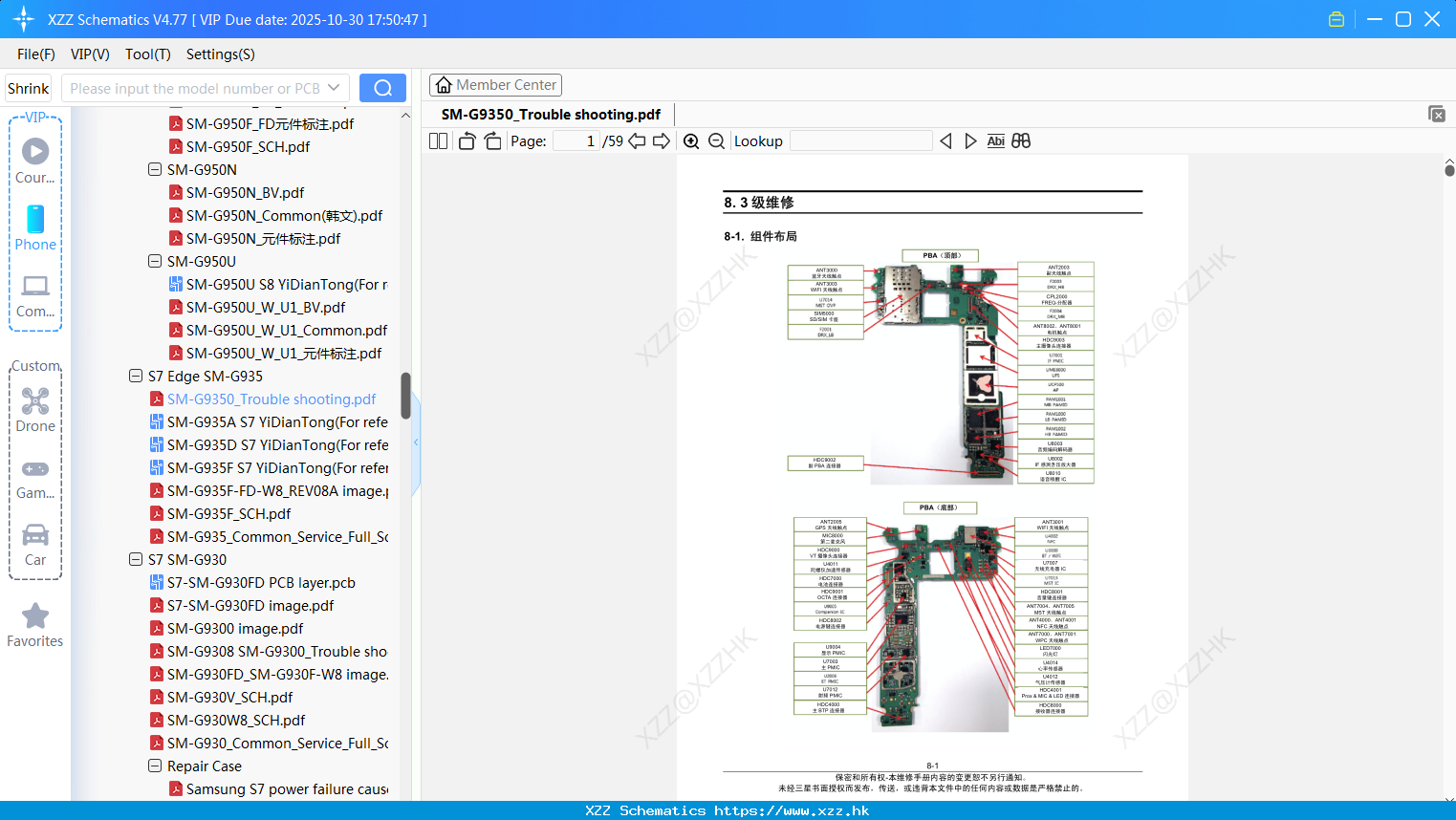This screenshot has height=820, width=1456.
Task: Go to next page arrow
Action: pyautogui.click(x=662, y=141)
